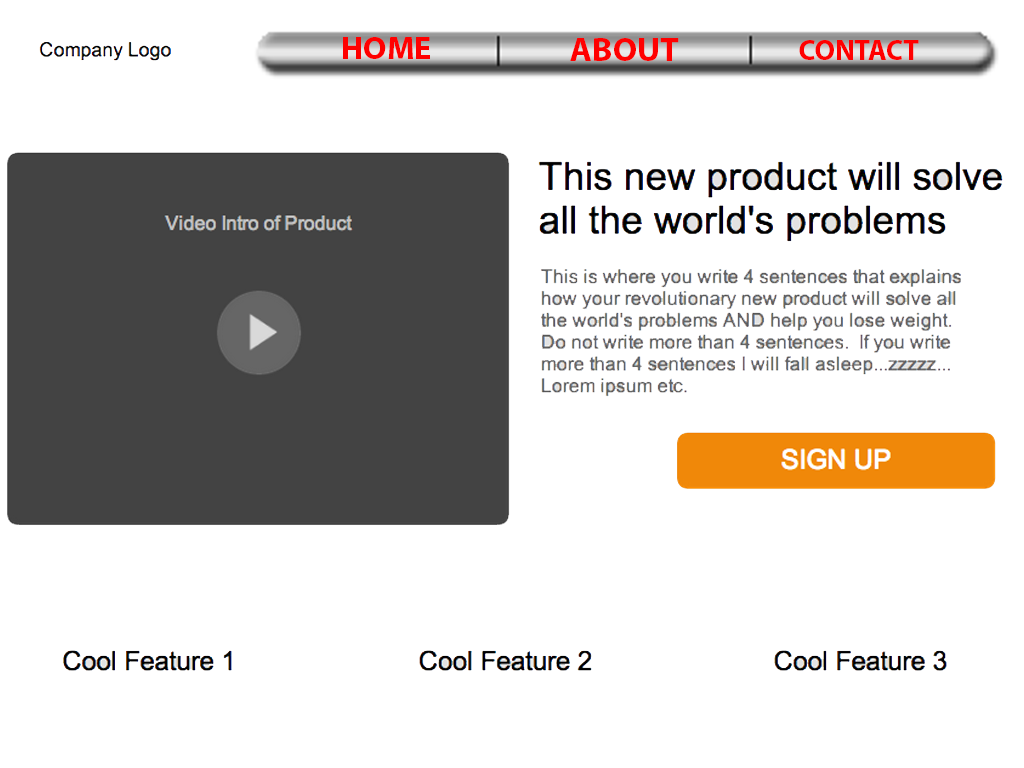This screenshot has height=768, width=1024.
Task: Go to the ABOUT page
Action: point(624,50)
